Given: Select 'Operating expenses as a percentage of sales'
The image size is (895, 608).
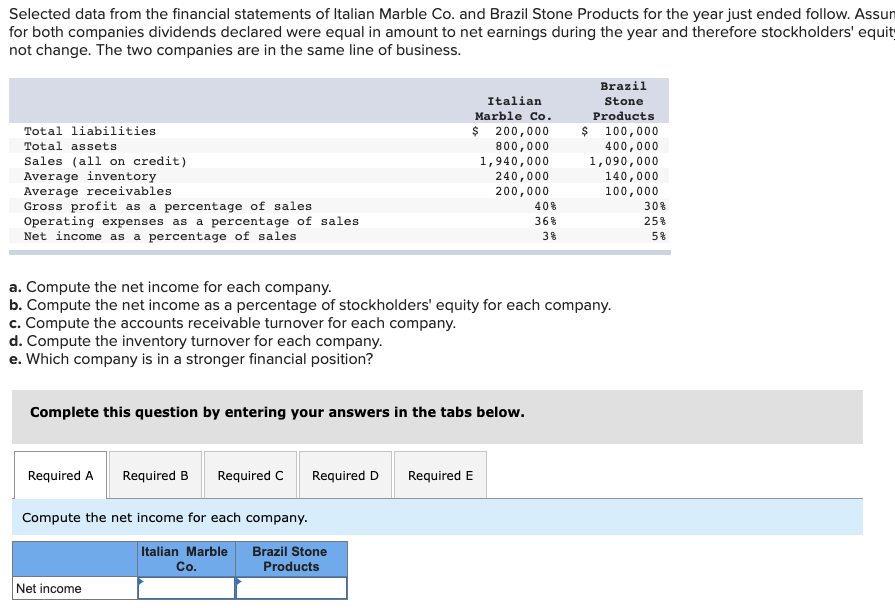Looking at the screenshot, I should coord(191,221).
